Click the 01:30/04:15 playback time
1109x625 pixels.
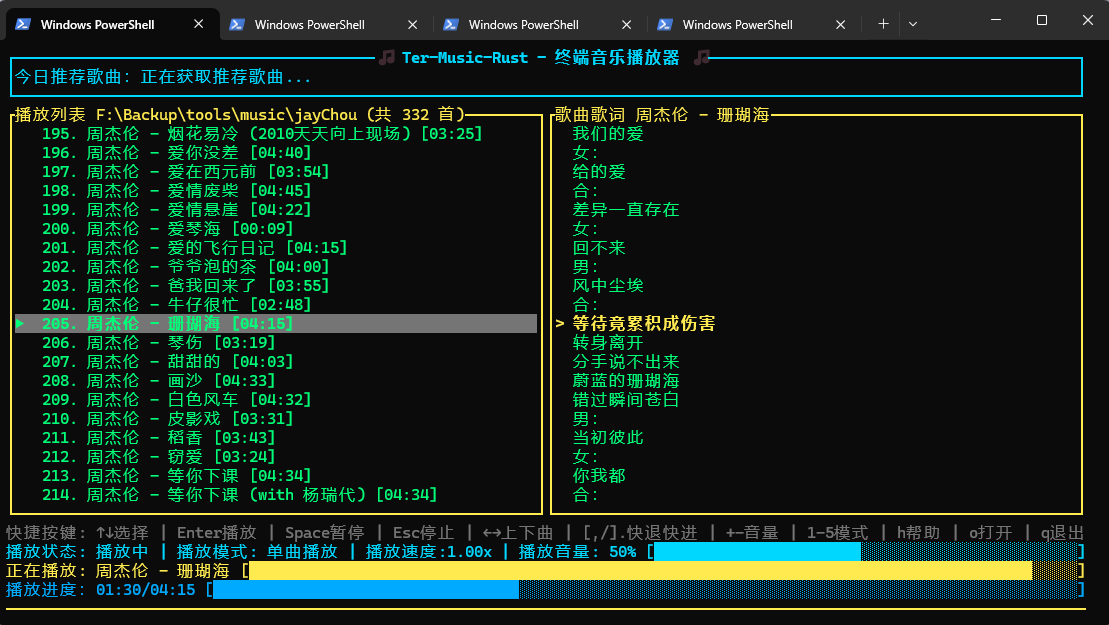pos(146,590)
